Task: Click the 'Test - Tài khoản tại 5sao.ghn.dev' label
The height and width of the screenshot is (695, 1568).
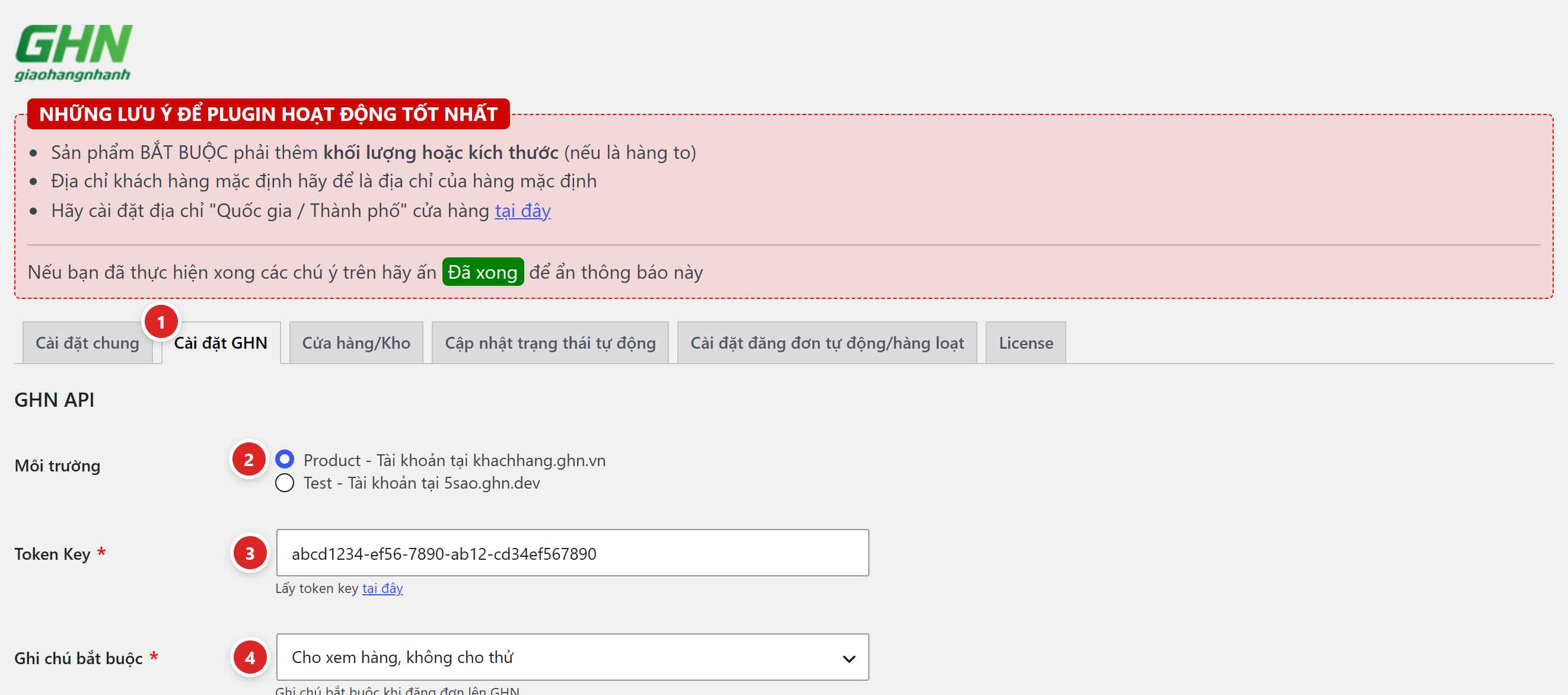Action: coord(421,483)
